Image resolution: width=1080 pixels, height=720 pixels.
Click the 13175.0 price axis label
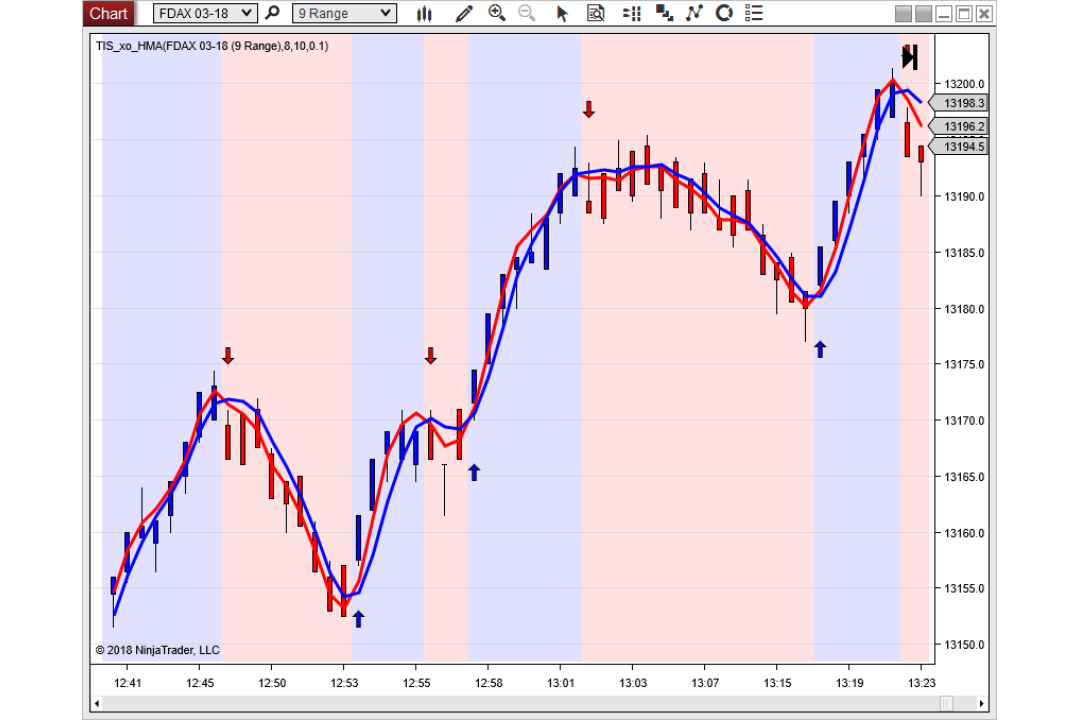[964, 364]
